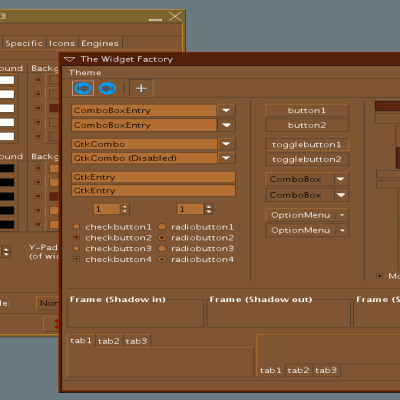Click inside the first ComboBoxEntry text field

(x=144, y=110)
